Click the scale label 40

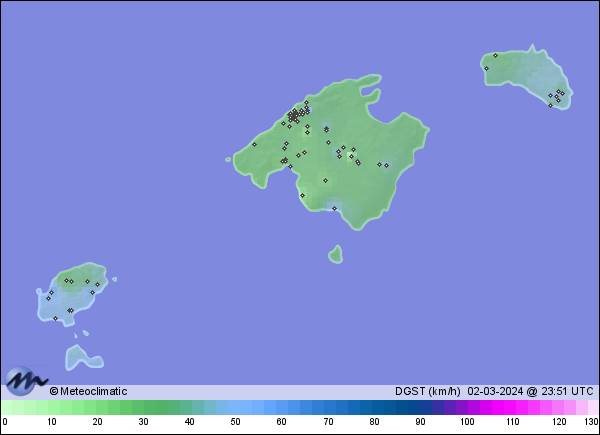pyautogui.click(x=189, y=422)
